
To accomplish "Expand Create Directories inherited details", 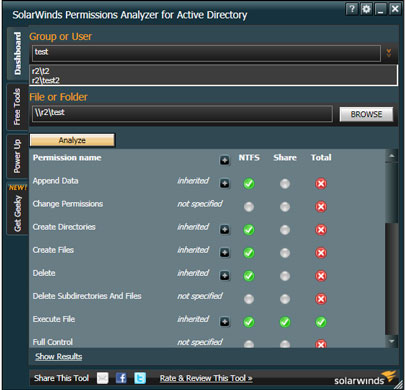I will (x=225, y=229).
